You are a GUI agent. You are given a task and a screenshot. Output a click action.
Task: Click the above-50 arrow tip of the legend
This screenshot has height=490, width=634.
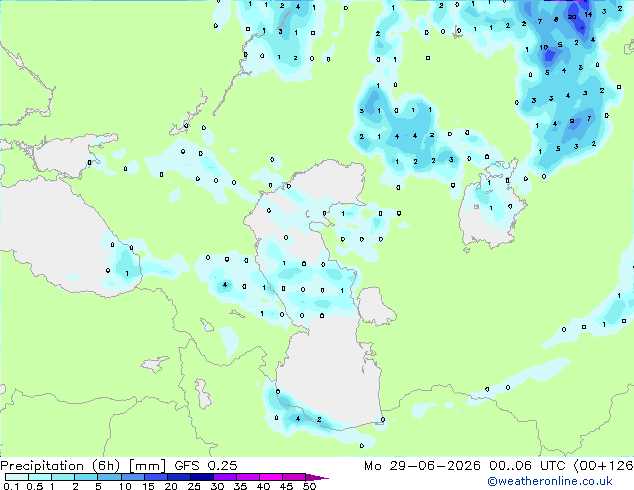317,477
